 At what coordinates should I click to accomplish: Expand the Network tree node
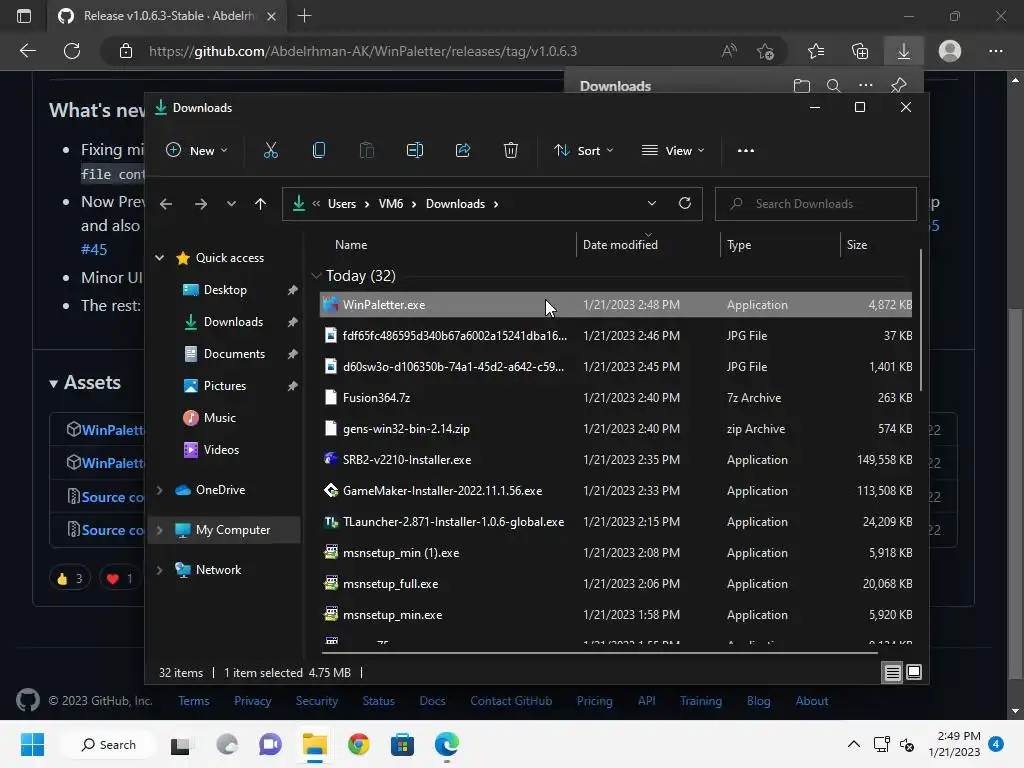coord(159,570)
